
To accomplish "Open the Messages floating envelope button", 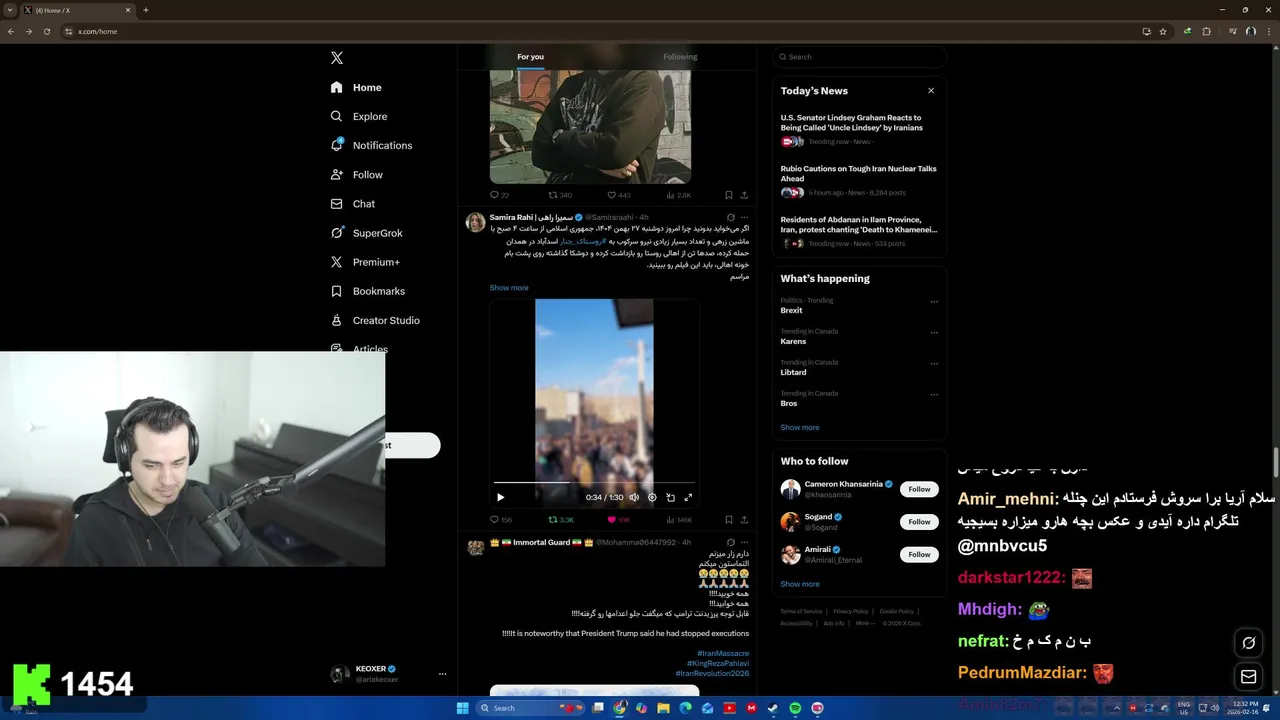I will click(1249, 677).
